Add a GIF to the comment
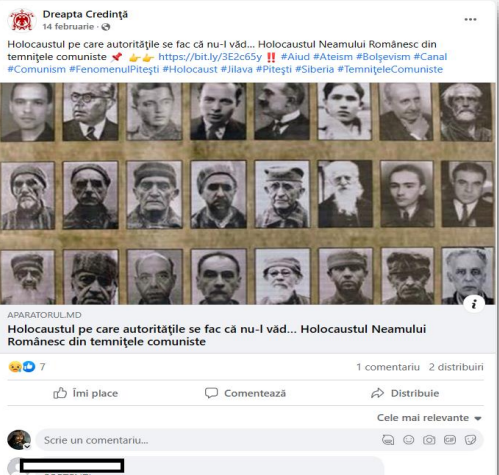499x475 pixels. tap(450, 440)
